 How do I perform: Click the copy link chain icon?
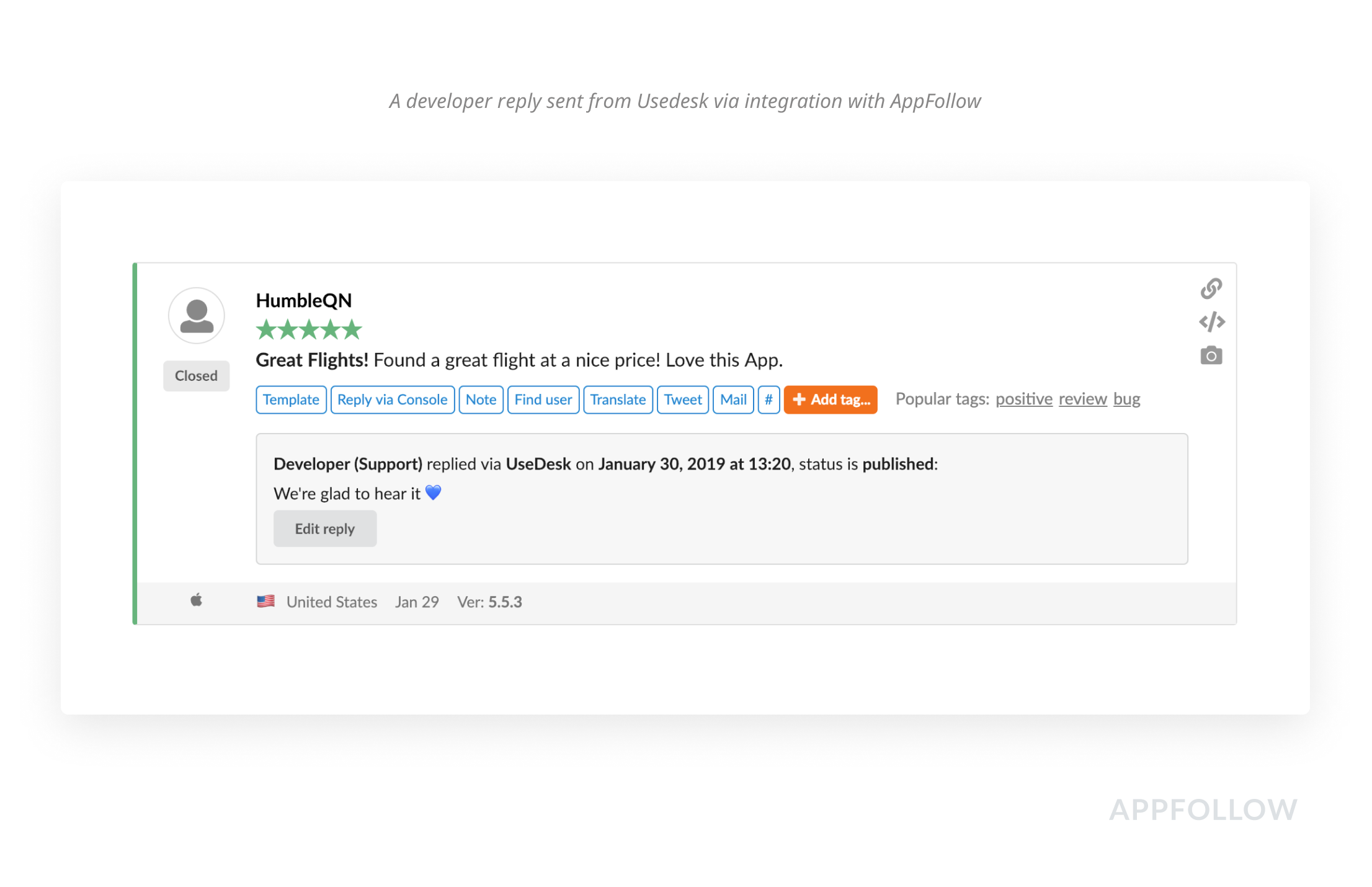click(1211, 288)
